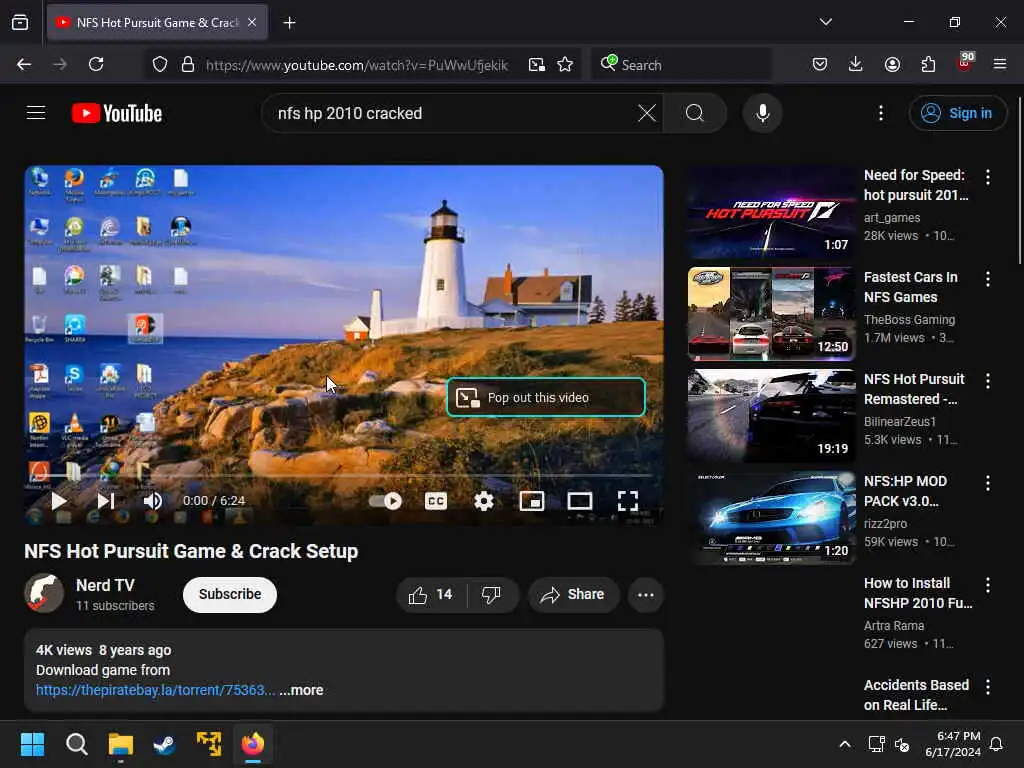Click the Sign in button
1024x768 pixels.
[x=957, y=113]
